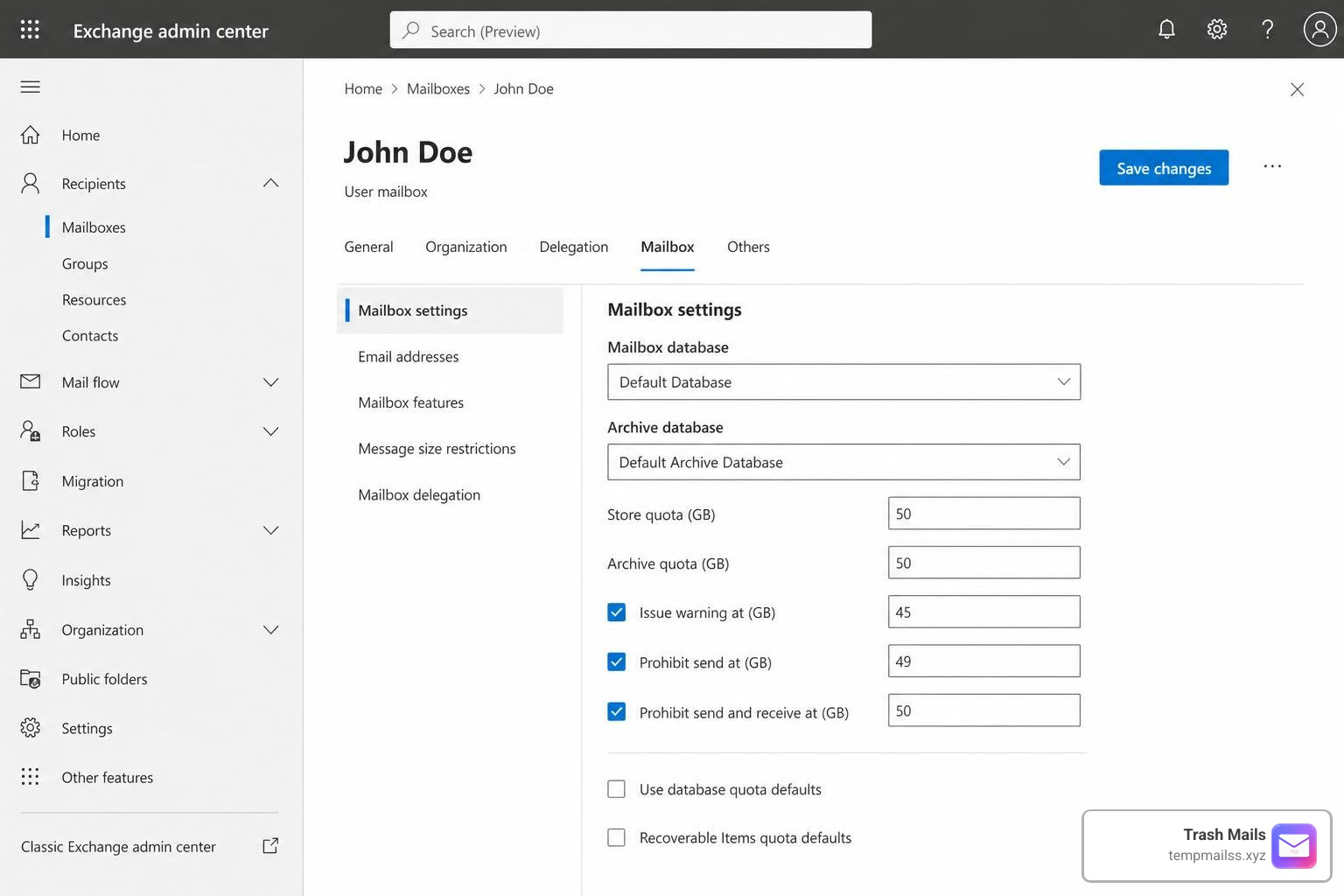Screen dimensions: 1344x896
Task: Open the more options ellipsis menu
Action: [1272, 166]
